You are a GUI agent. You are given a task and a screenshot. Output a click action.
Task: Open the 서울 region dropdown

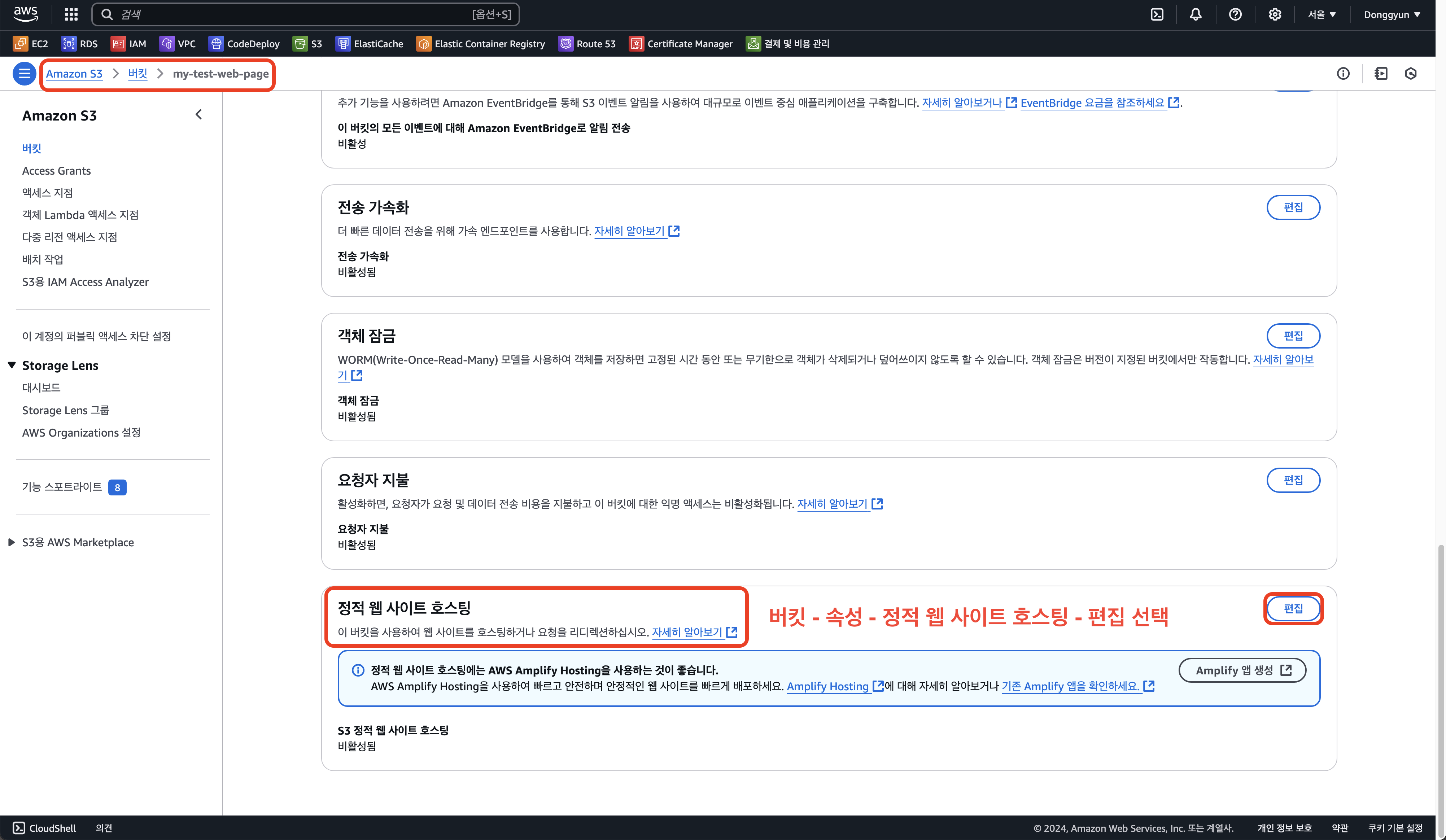click(x=1322, y=14)
